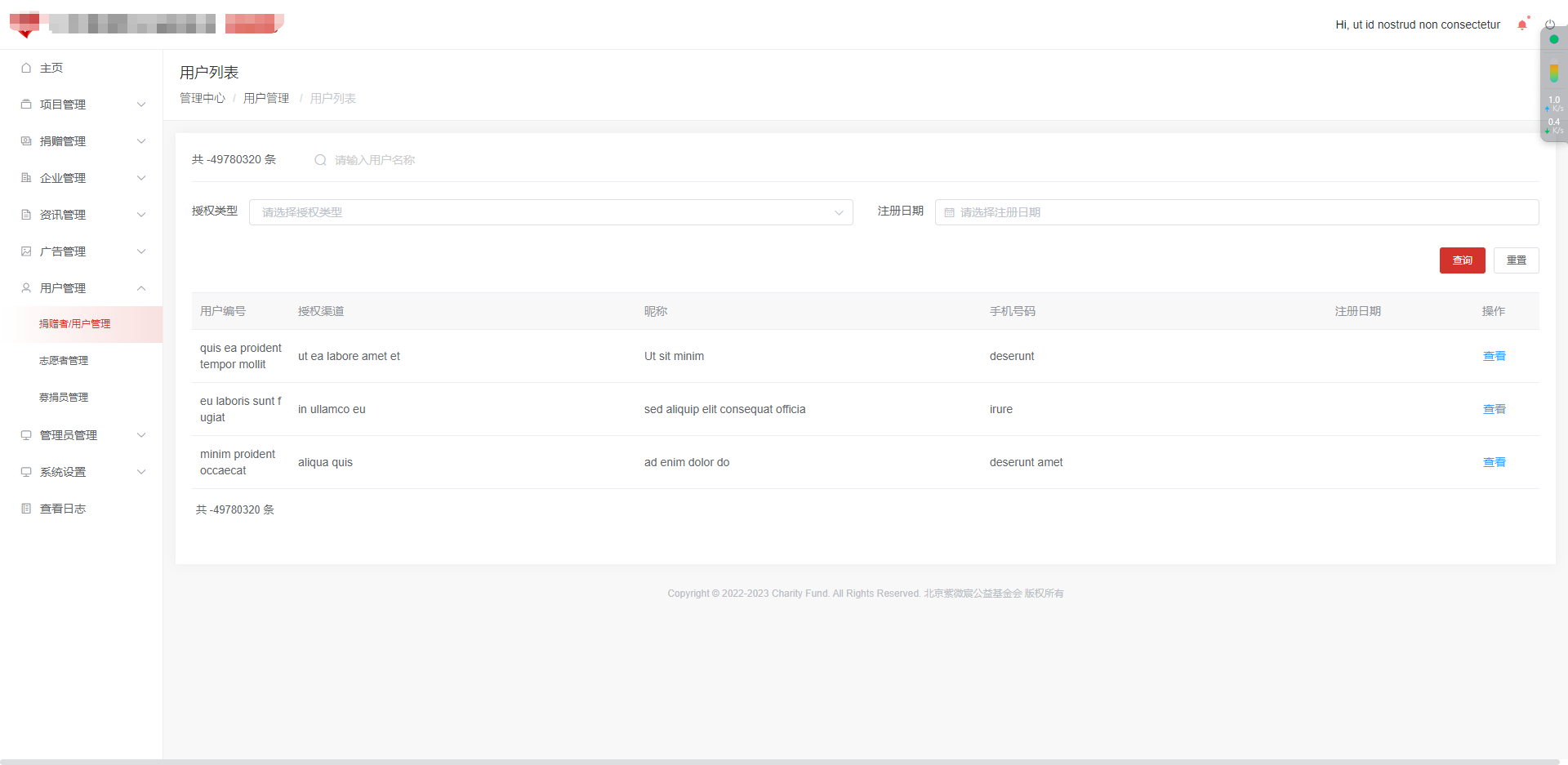The width and height of the screenshot is (1568, 765).
Task: Click phone cell 'irure'
Action: (x=1001, y=409)
